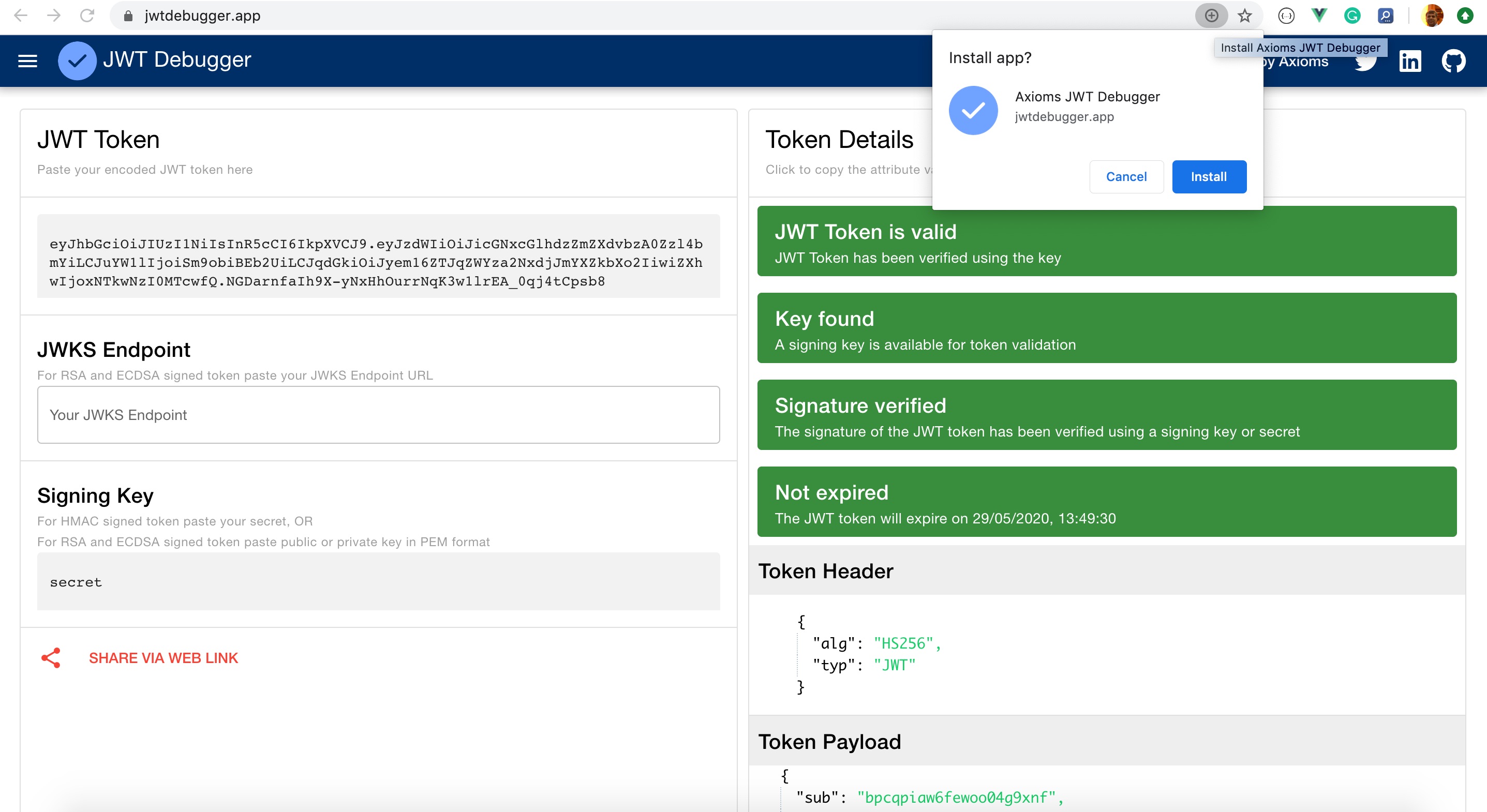Image resolution: width=1487 pixels, height=812 pixels.
Task: Click the red share icon
Action: [x=51, y=658]
